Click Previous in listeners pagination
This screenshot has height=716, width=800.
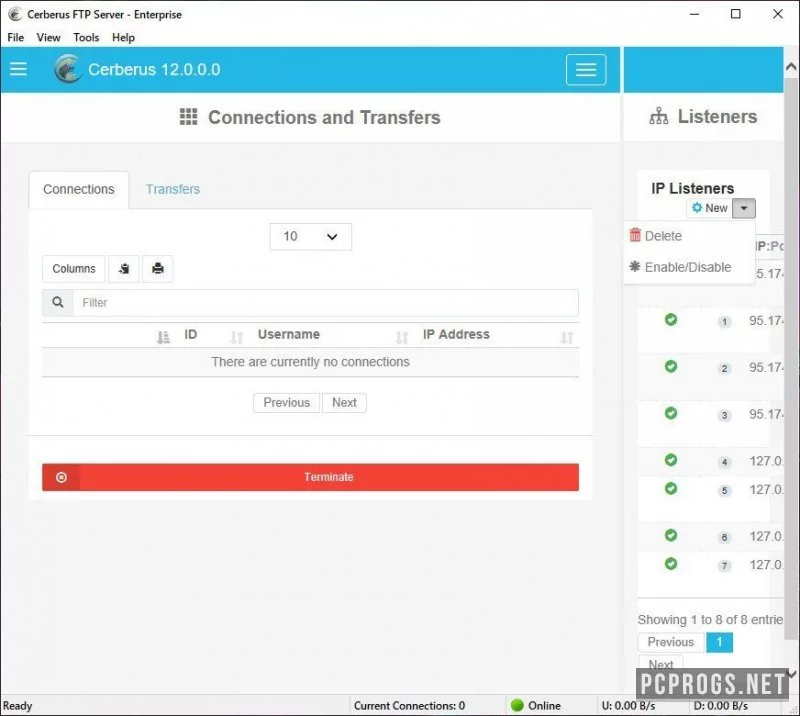point(671,642)
